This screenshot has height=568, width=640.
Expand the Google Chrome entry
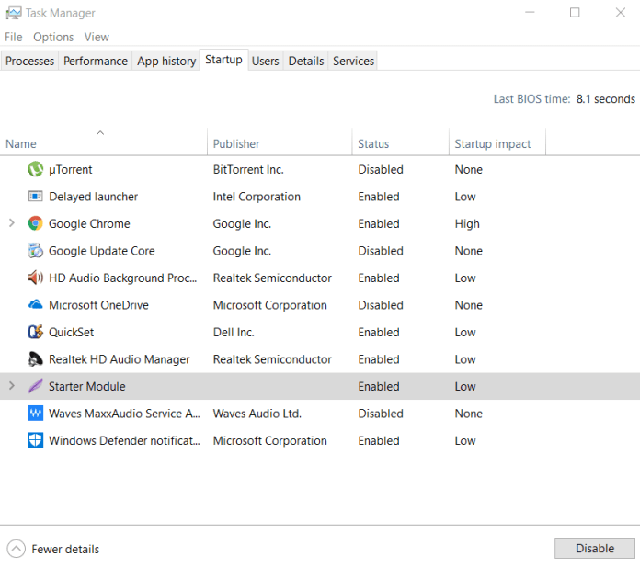point(12,223)
